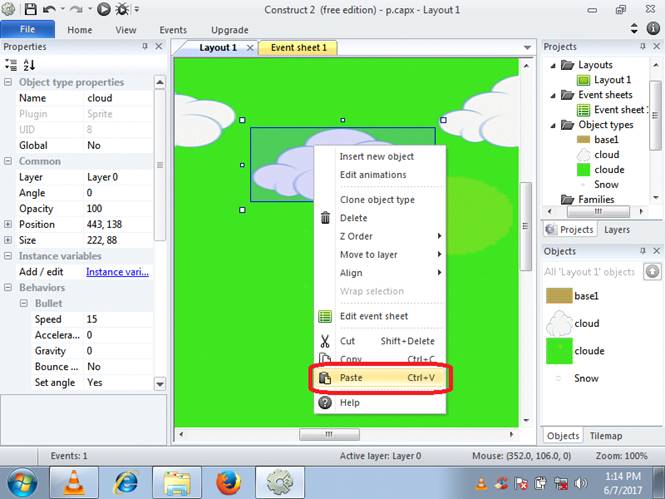
Task: Choose Edit event sheet menu item
Action: pyautogui.click(x=380, y=316)
